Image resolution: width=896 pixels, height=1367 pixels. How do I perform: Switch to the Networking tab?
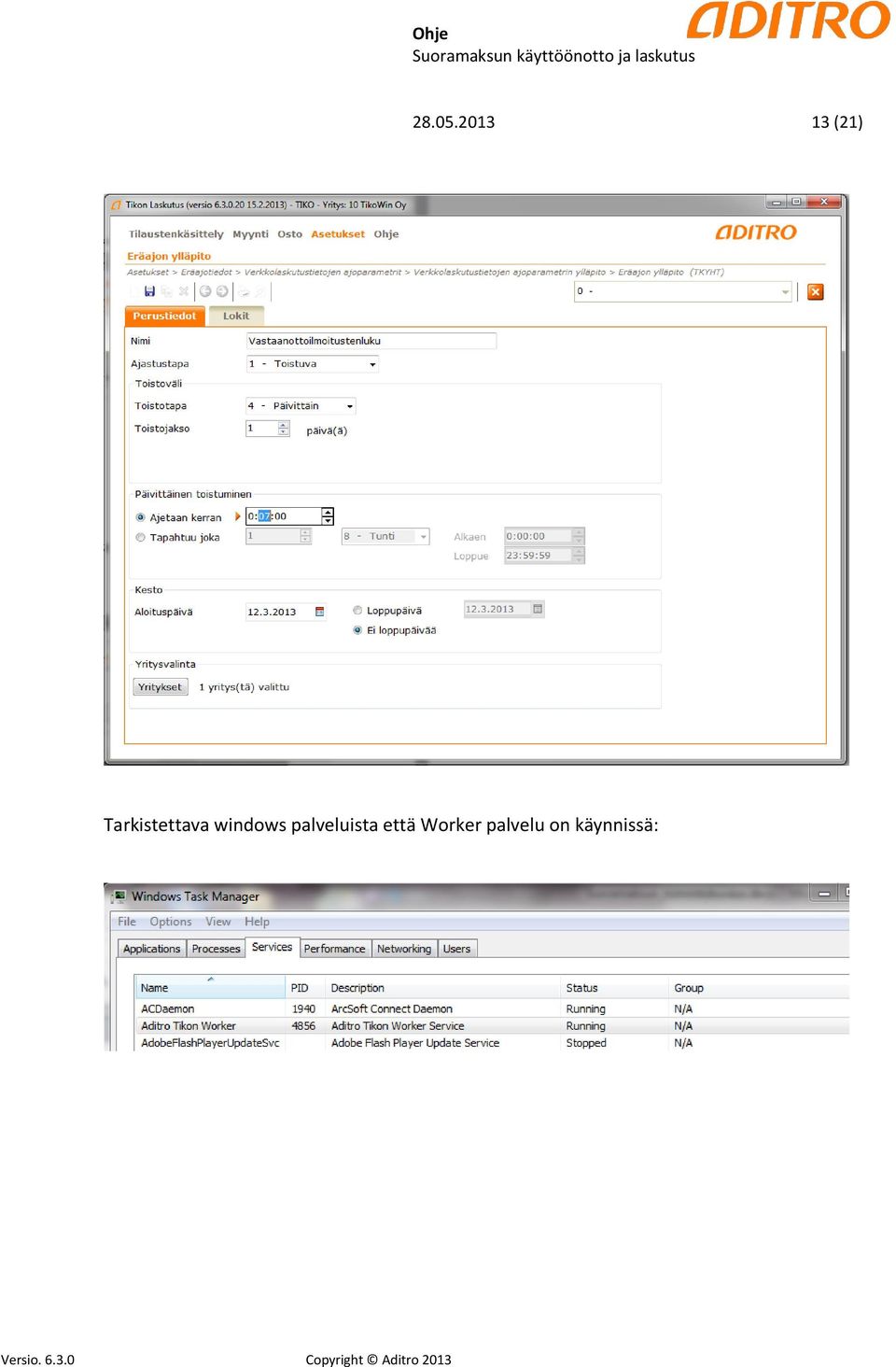[x=404, y=949]
